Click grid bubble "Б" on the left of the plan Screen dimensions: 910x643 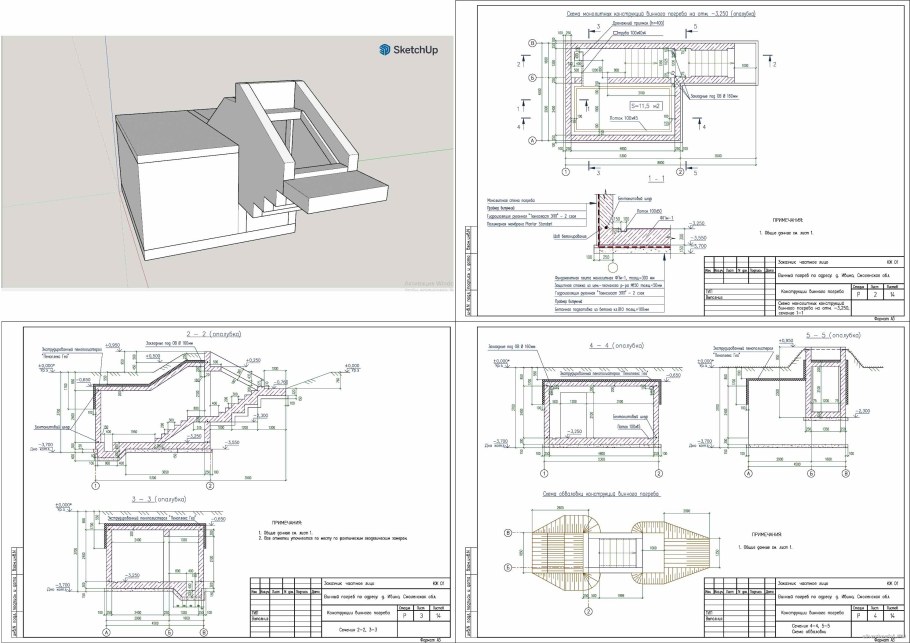pyautogui.click(x=531, y=76)
